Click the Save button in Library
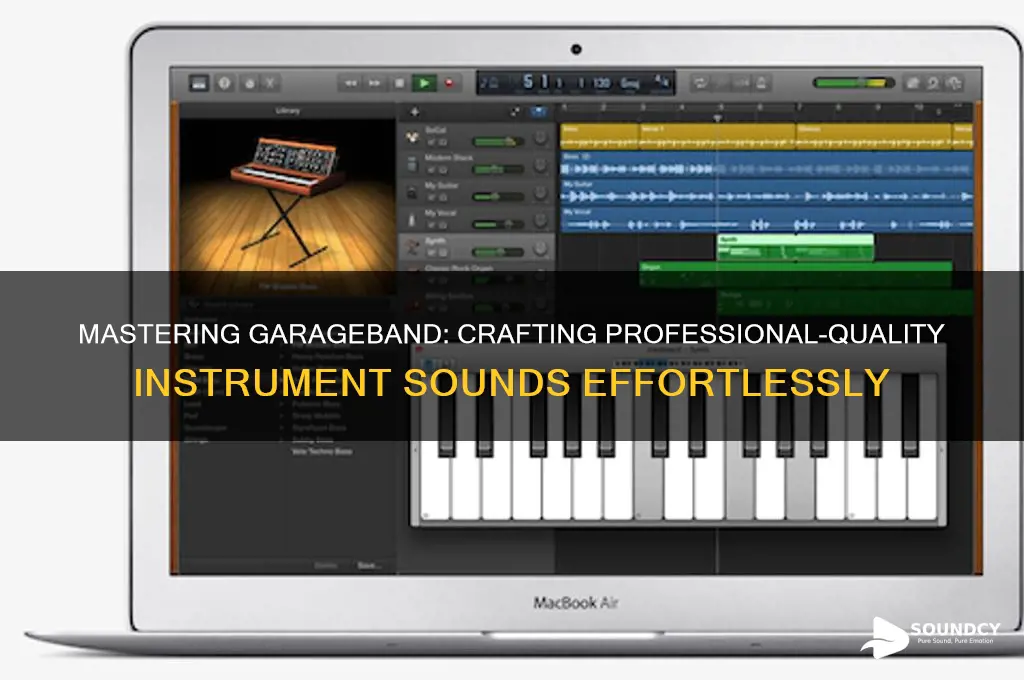 pos(369,565)
